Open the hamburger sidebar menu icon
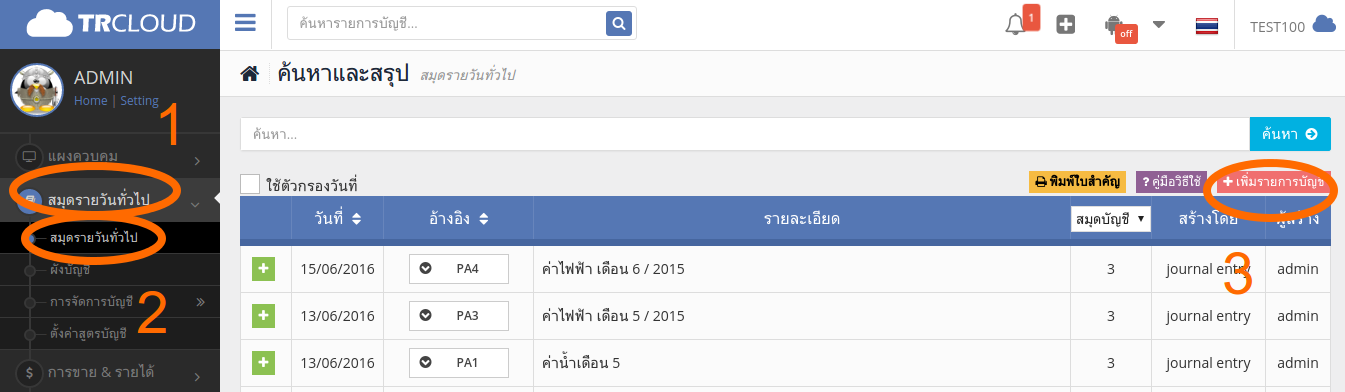The height and width of the screenshot is (392, 1345). pos(245,22)
